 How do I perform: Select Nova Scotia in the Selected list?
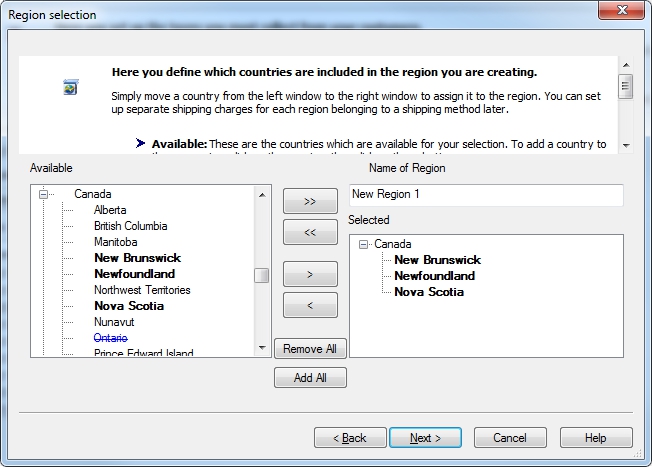(429, 292)
